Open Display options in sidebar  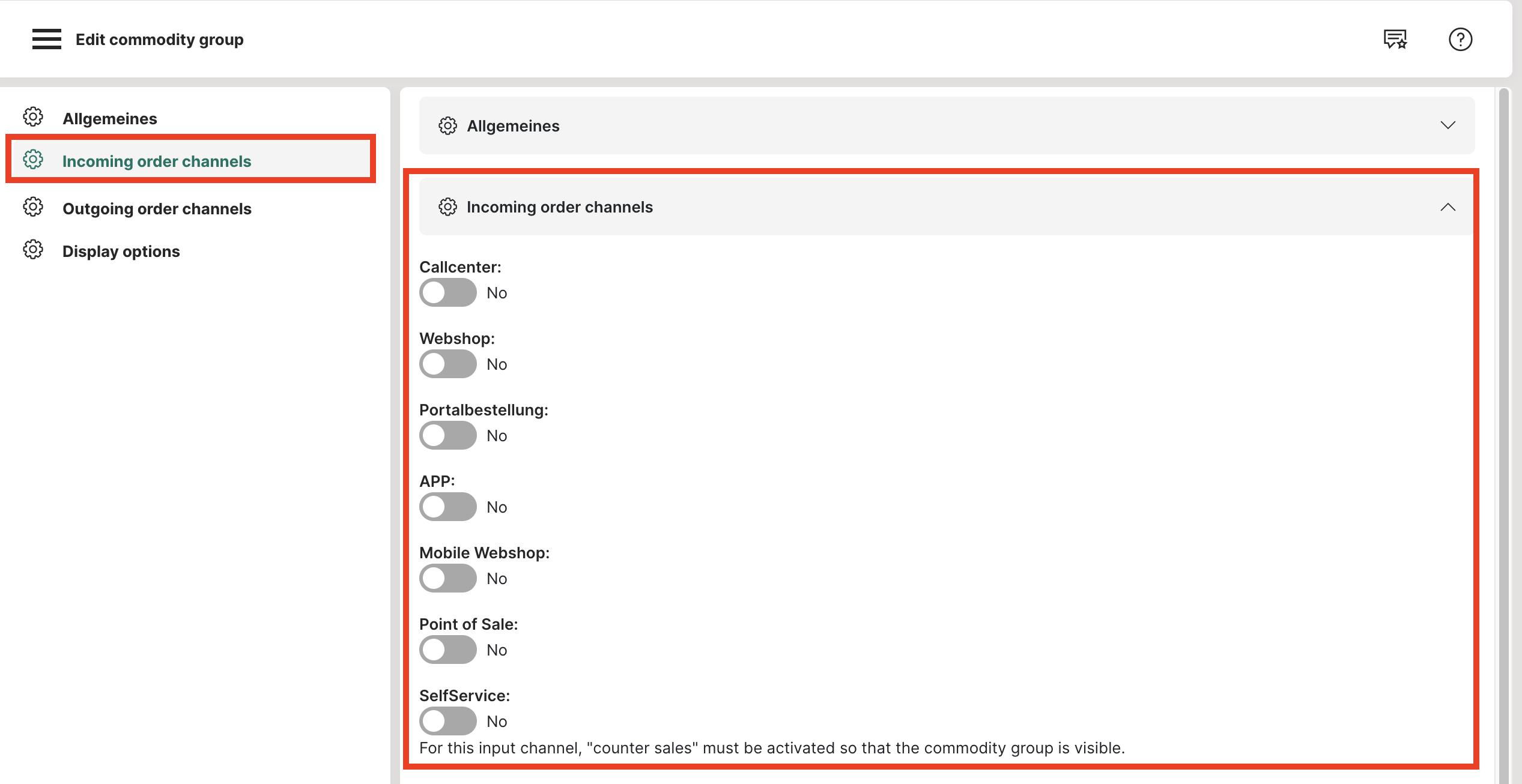tap(121, 251)
